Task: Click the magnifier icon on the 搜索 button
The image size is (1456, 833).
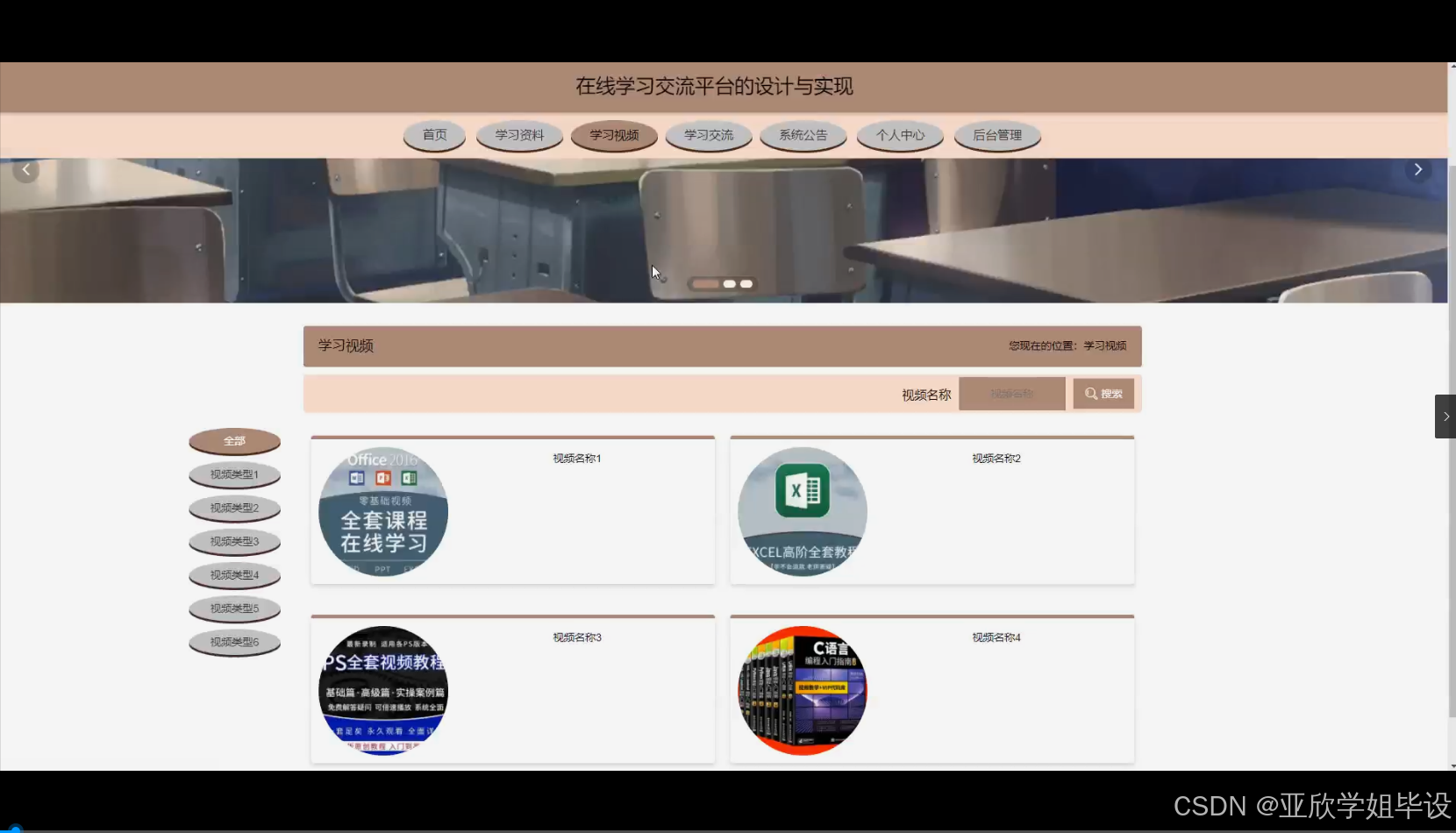Action: pyautogui.click(x=1089, y=393)
